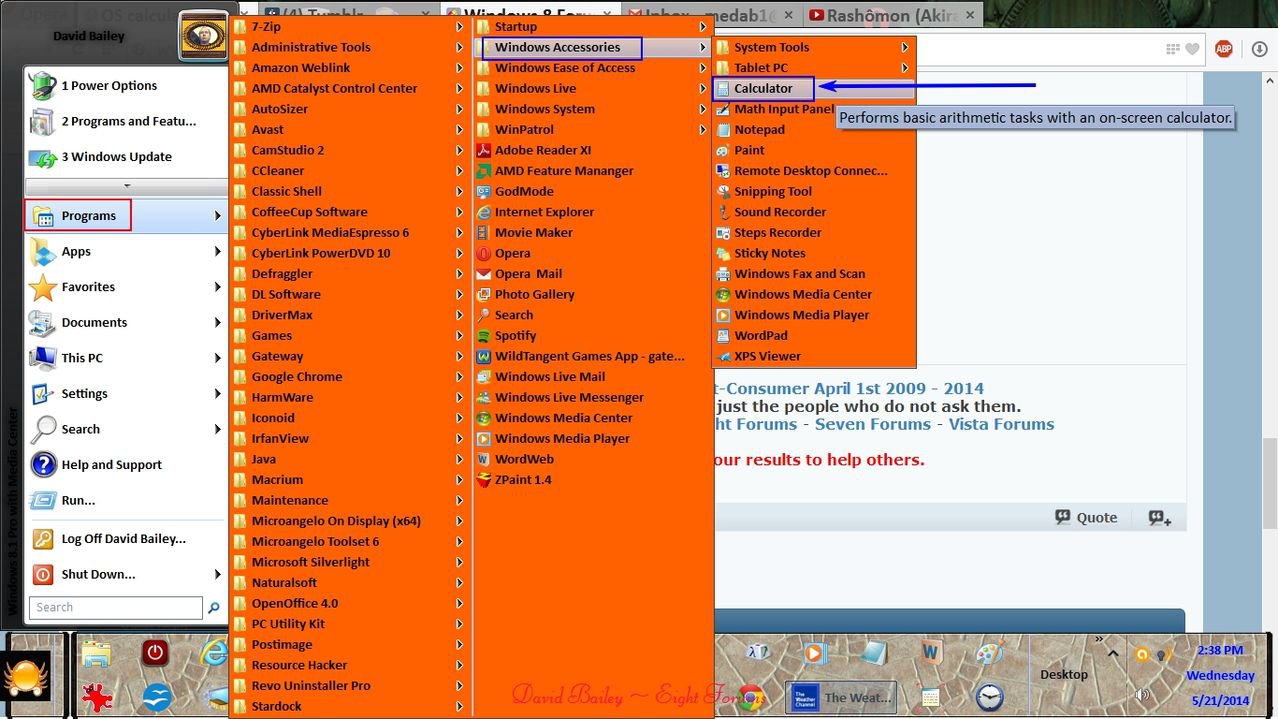Open the Seven Forums link
Viewport: 1278px width, 719px height.
(x=872, y=424)
